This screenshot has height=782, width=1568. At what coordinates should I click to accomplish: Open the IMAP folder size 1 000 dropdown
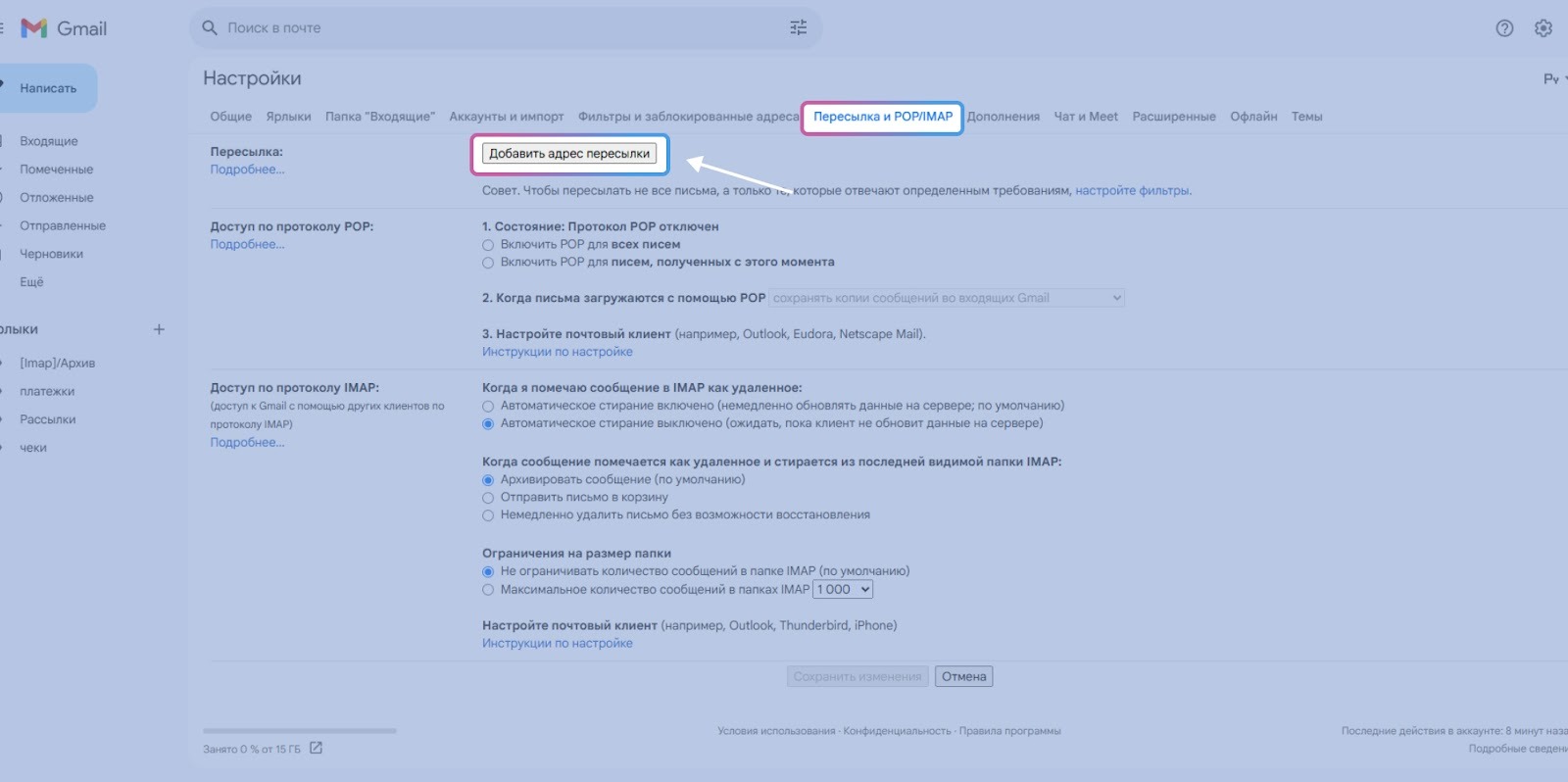pyautogui.click(x=842, y=590)
